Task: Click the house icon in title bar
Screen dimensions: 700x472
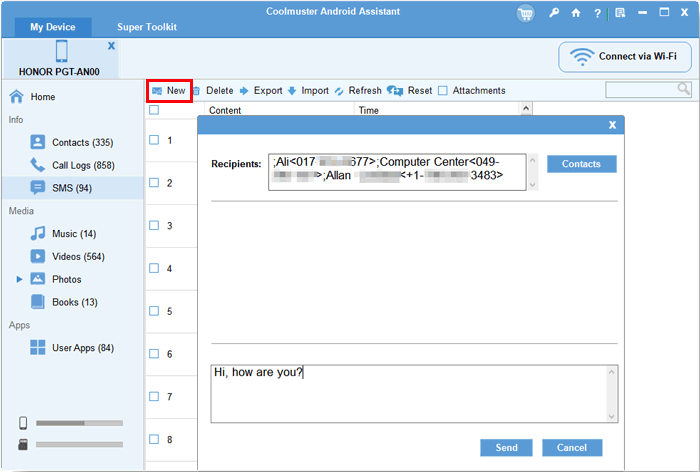Action: (x=575, y=13)
